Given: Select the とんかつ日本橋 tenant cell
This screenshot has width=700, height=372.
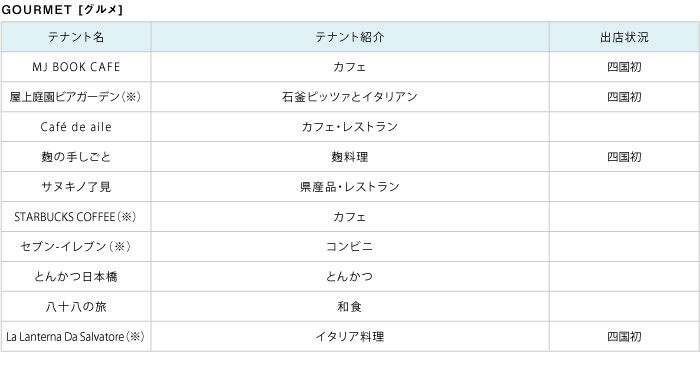Looking at the screenshot, I should point(76,276).
